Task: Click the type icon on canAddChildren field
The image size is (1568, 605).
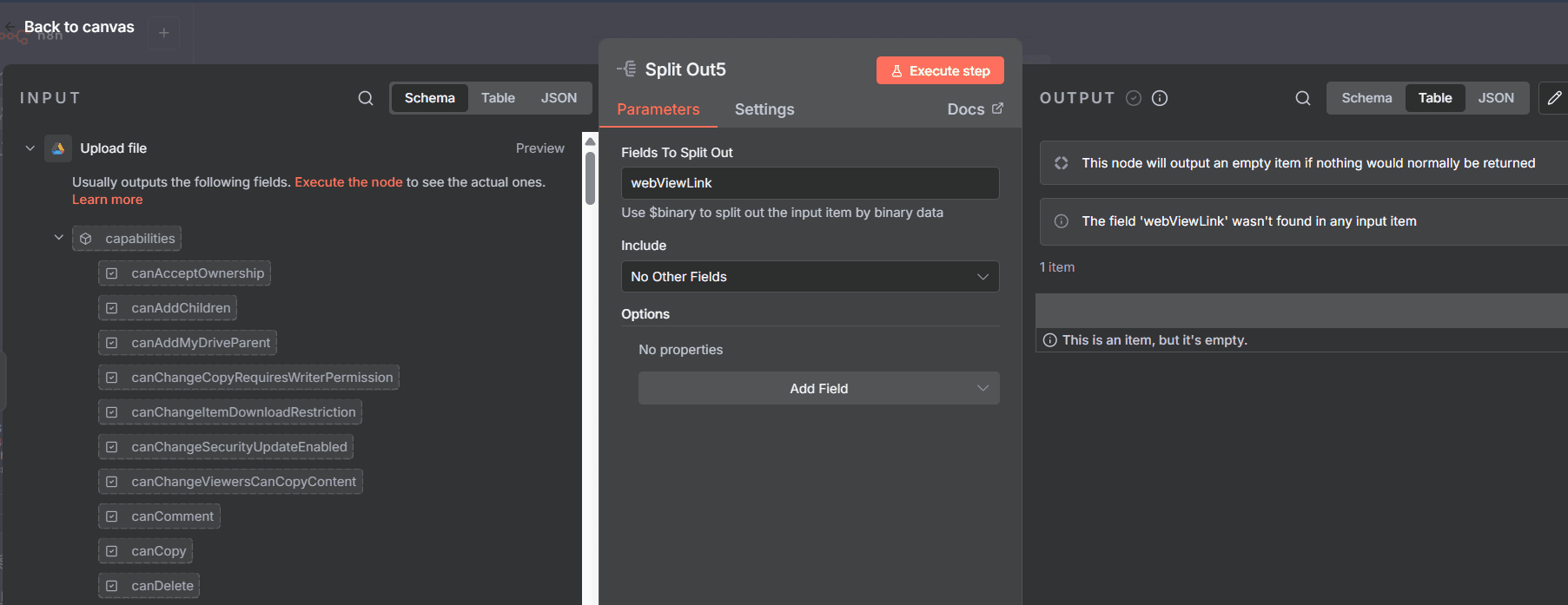Action: 112,308
